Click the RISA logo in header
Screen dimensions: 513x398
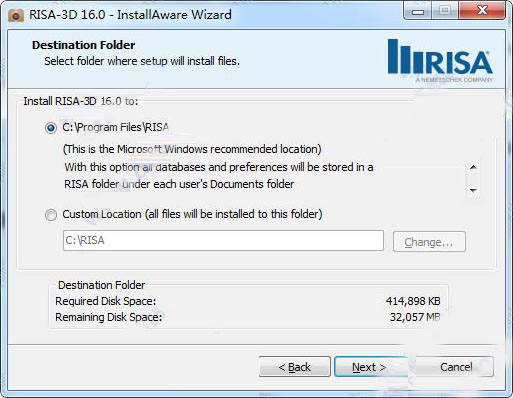click(440, 60)
